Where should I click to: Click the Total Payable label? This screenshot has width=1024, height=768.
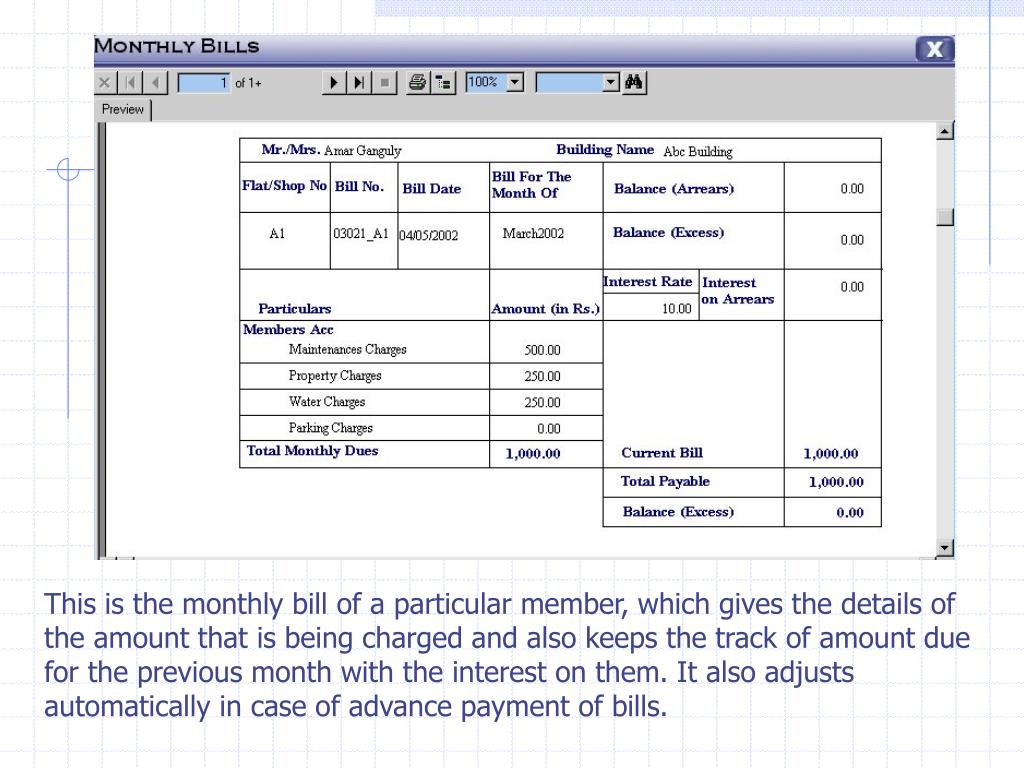click(665, 481)
